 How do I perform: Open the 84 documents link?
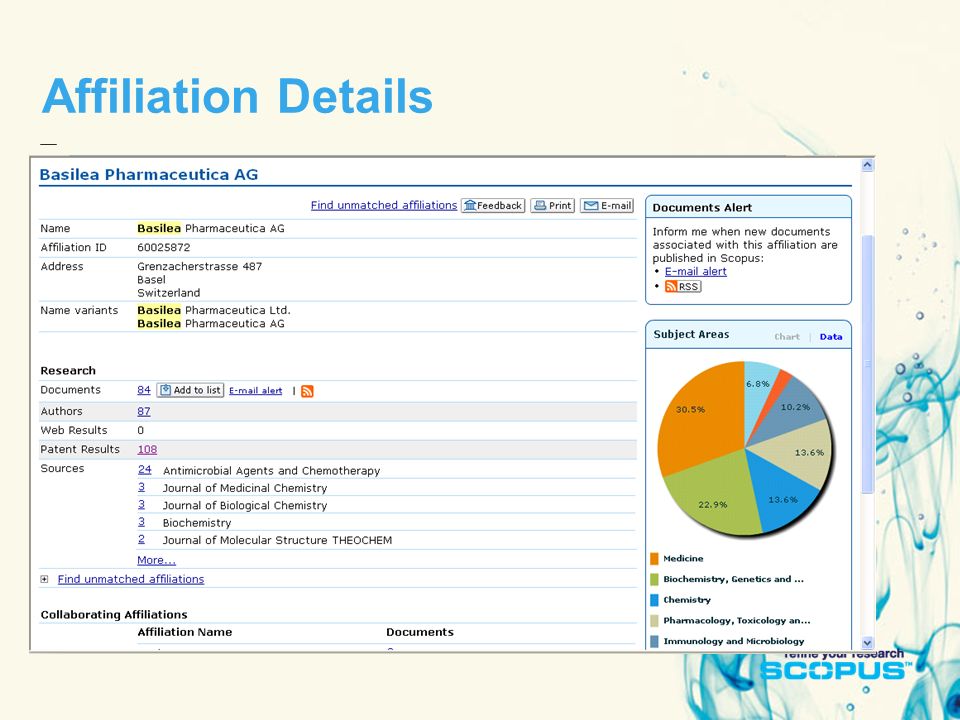point(144,390)
